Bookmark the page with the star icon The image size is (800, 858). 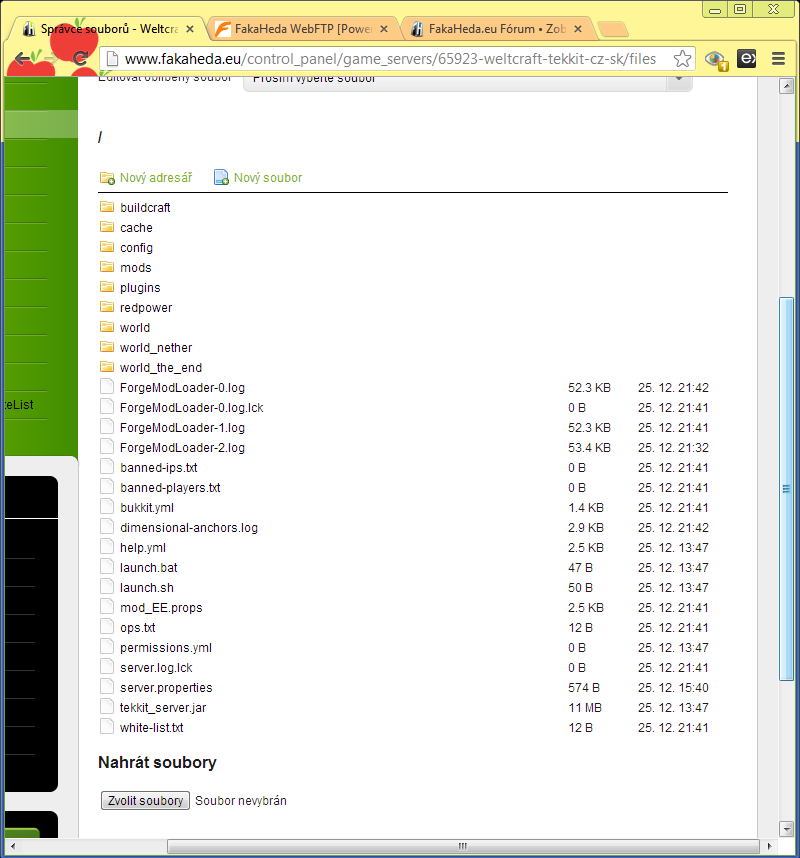682,59
